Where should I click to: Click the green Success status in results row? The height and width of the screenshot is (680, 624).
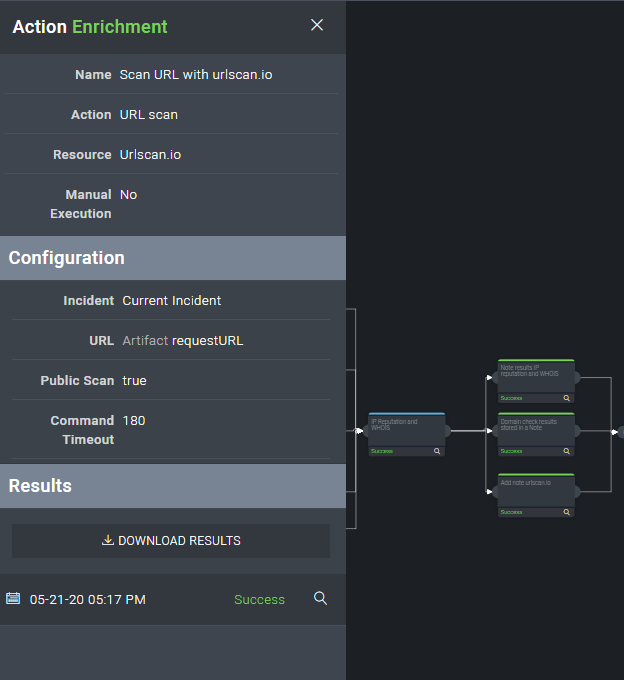pos(259,600)
